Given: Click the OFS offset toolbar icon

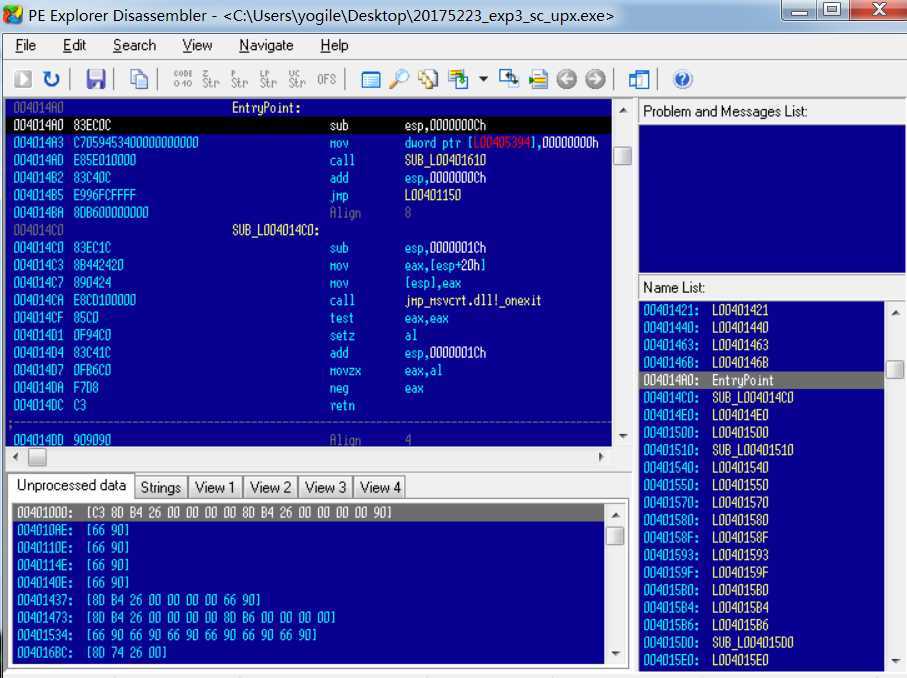Looking at the screenshot, I should (x=326, y=79).
